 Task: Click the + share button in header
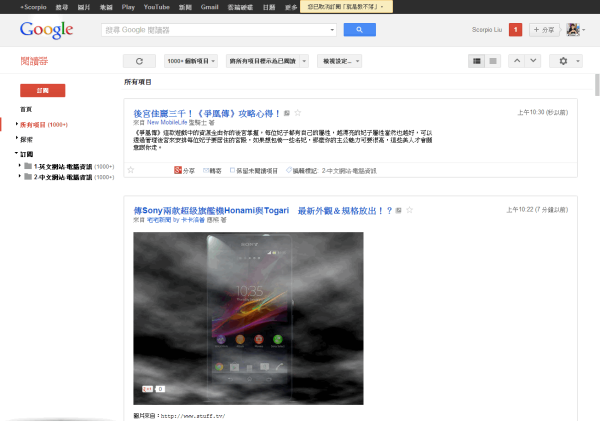coord(544,29)
